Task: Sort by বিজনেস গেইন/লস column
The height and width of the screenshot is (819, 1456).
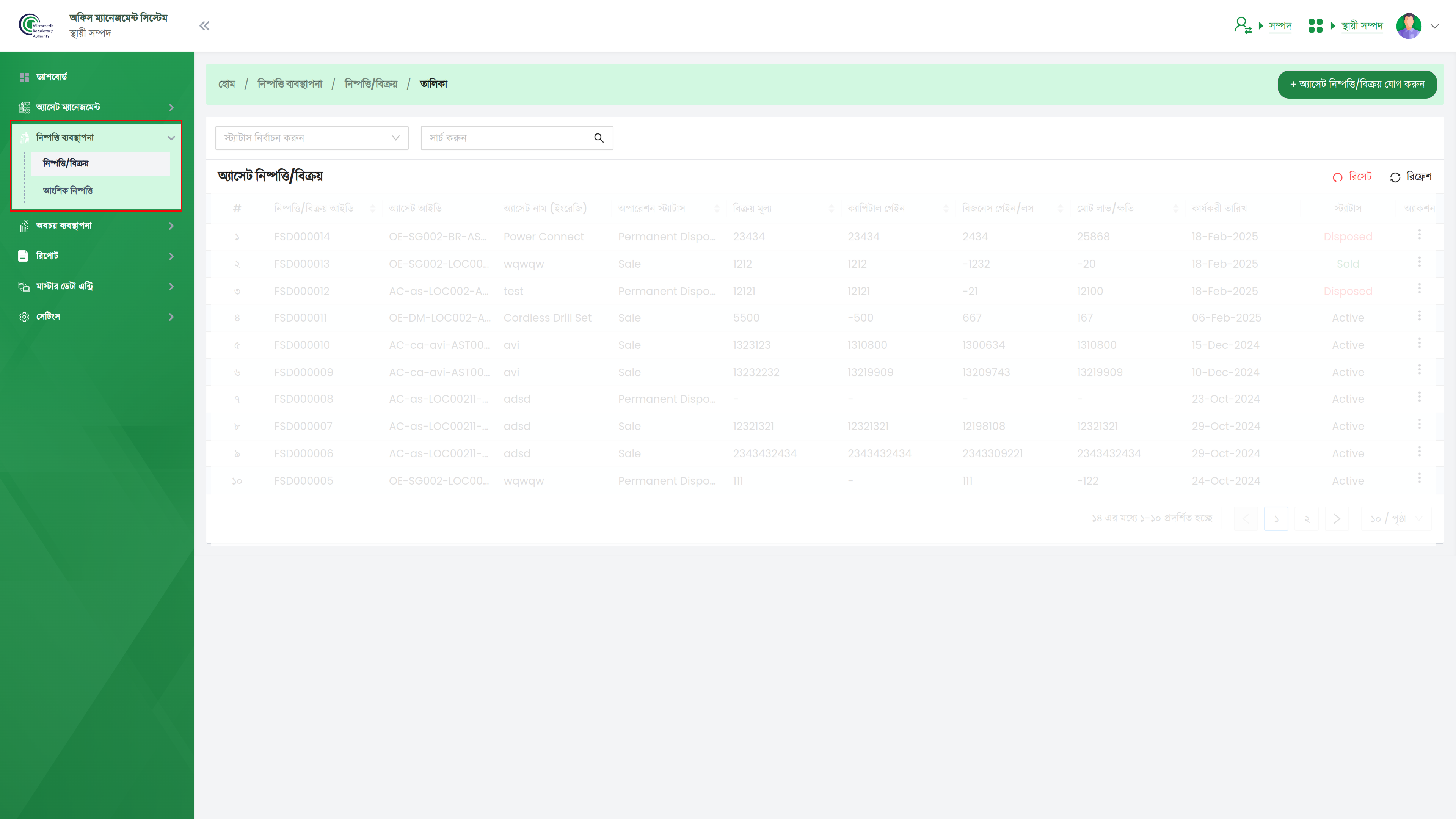Action: (1061, 209)
